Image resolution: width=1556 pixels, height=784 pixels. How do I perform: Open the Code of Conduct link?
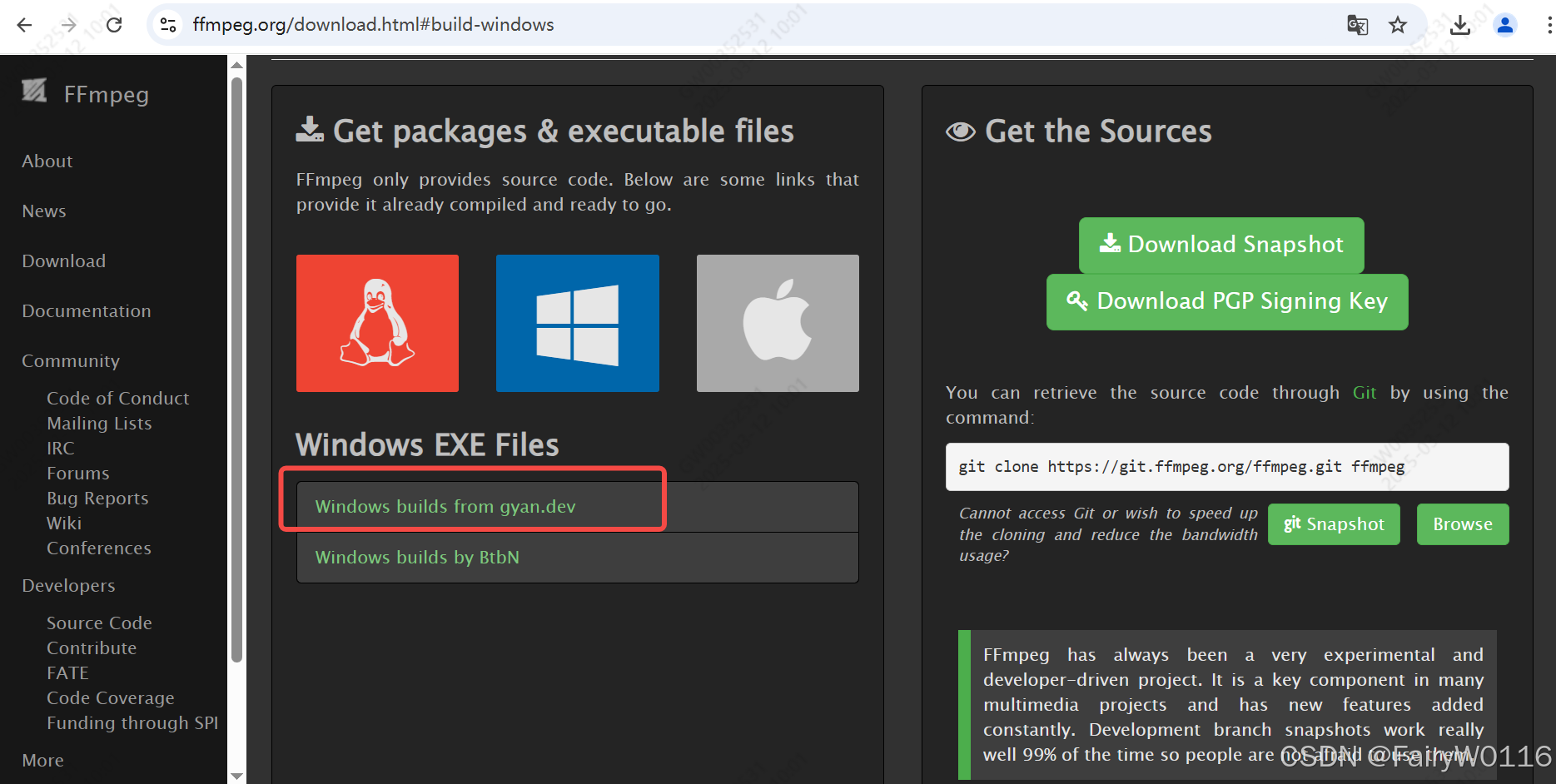click(x=118, y=399)
